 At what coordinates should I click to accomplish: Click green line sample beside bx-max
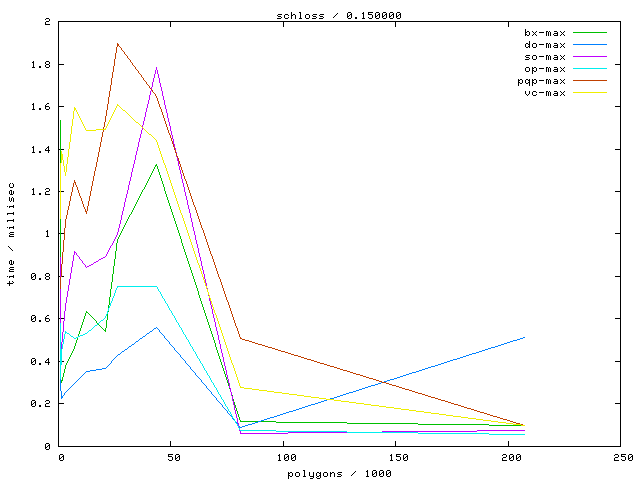click(589, 33)
